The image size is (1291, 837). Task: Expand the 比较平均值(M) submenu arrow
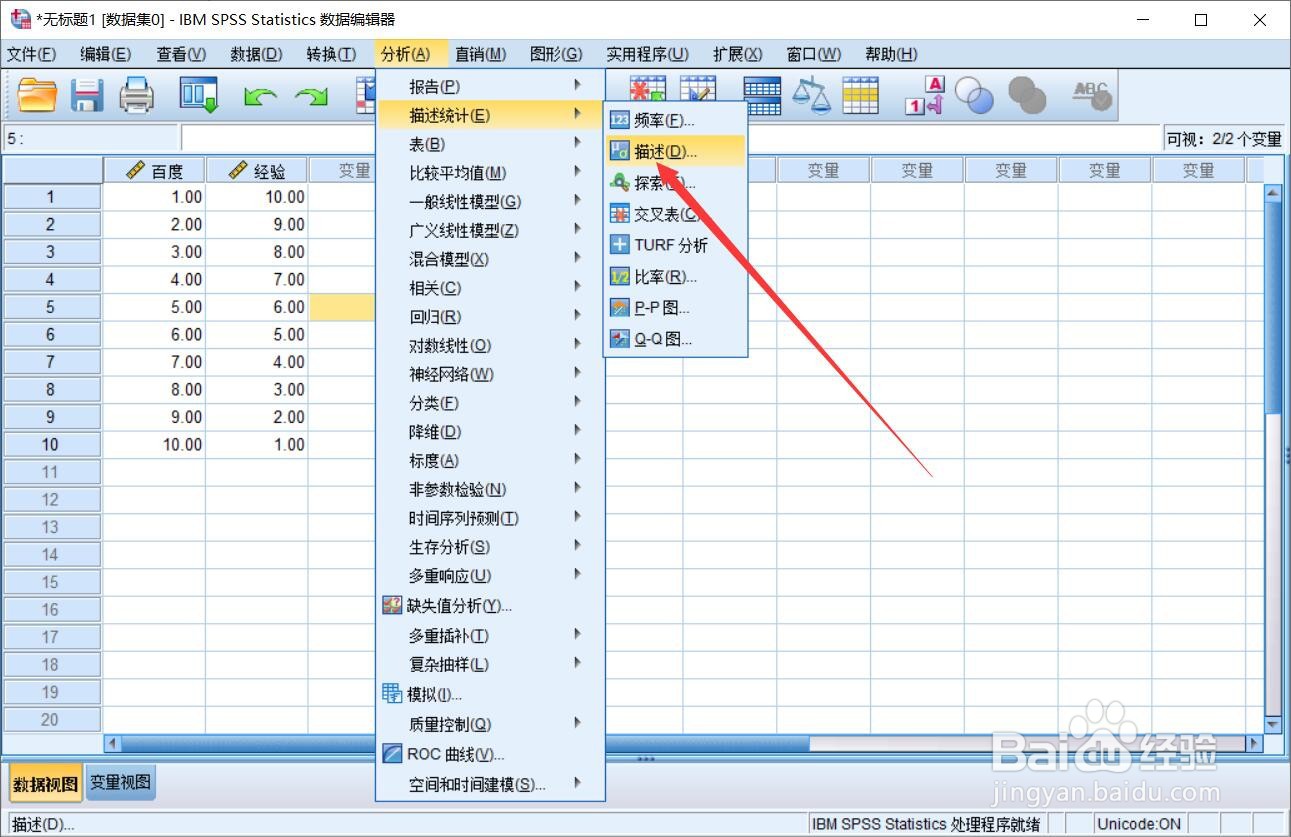578,172
